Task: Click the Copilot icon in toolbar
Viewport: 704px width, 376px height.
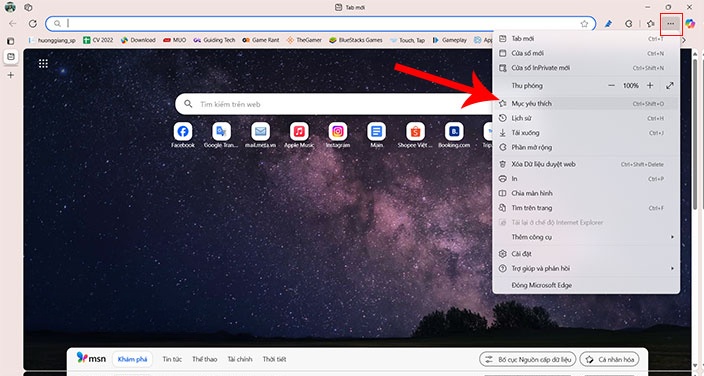Action: point(691,24)
